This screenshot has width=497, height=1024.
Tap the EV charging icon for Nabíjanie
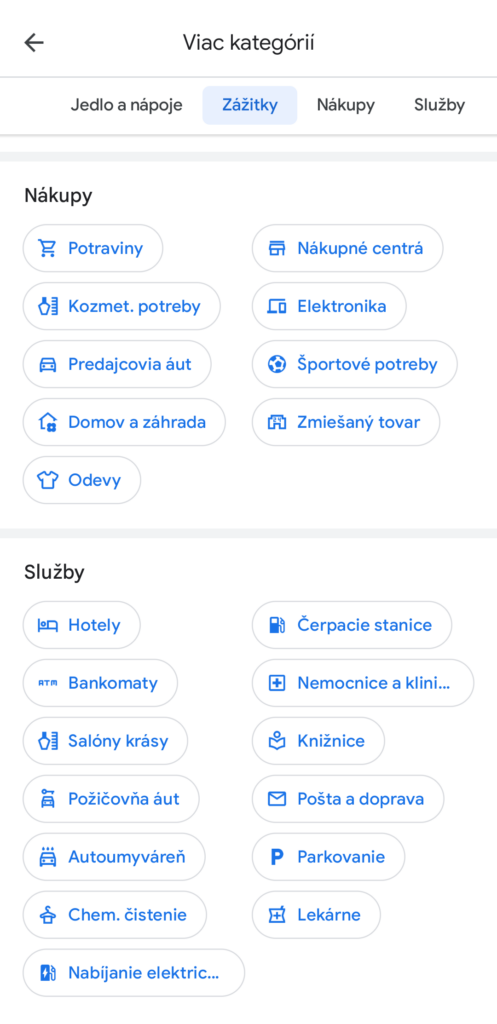pyautogui.click(x=48, y=973)
